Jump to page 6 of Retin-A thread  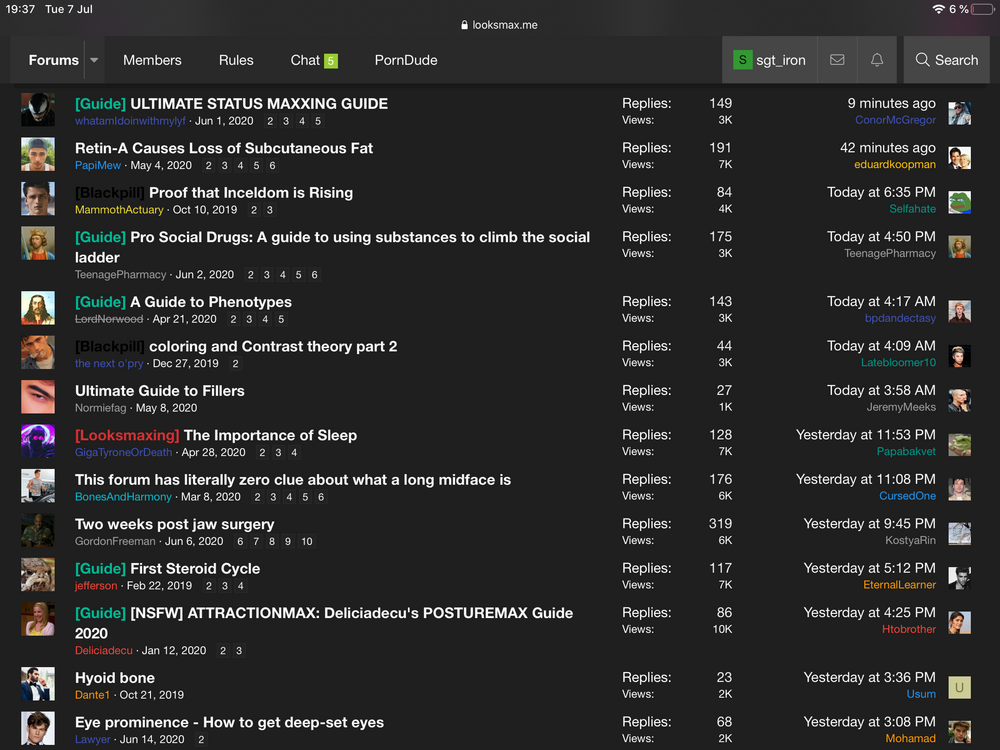tap(272, 166)
